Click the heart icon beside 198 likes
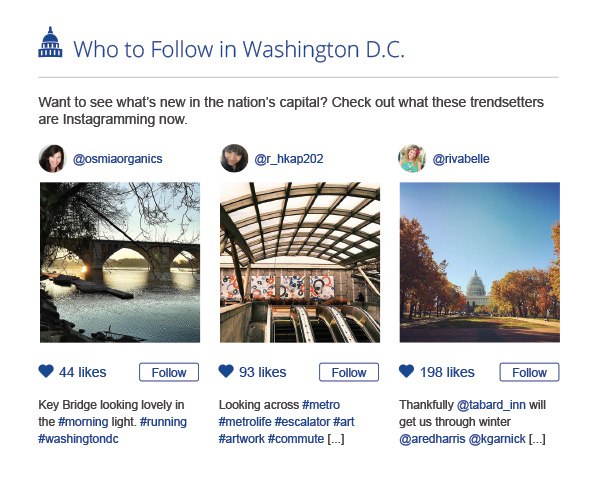The height and width of the screenshot is (484, 600). coord(406,372)
